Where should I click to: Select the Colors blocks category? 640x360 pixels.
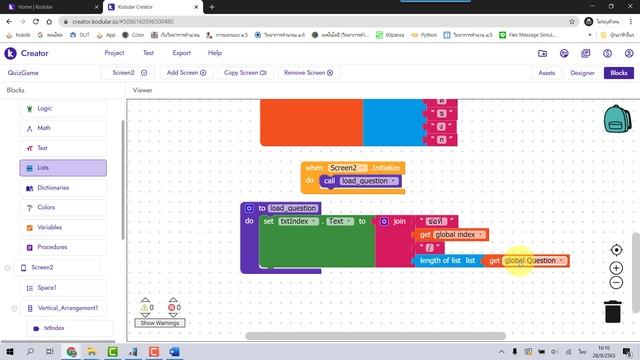coord(63,207)
